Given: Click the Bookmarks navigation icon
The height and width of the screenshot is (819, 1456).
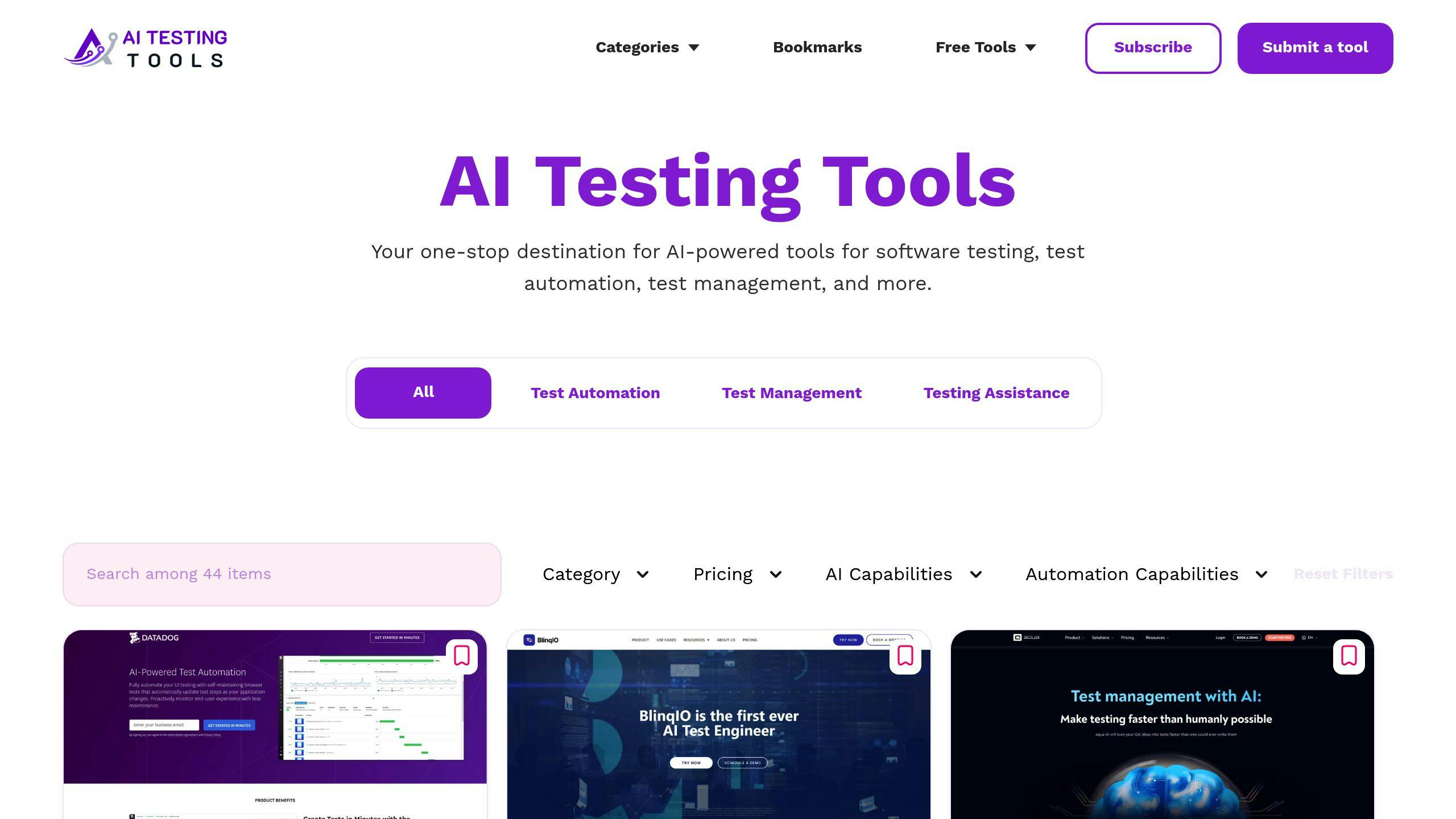Looking at the screenshot, I should click(817, 47).
